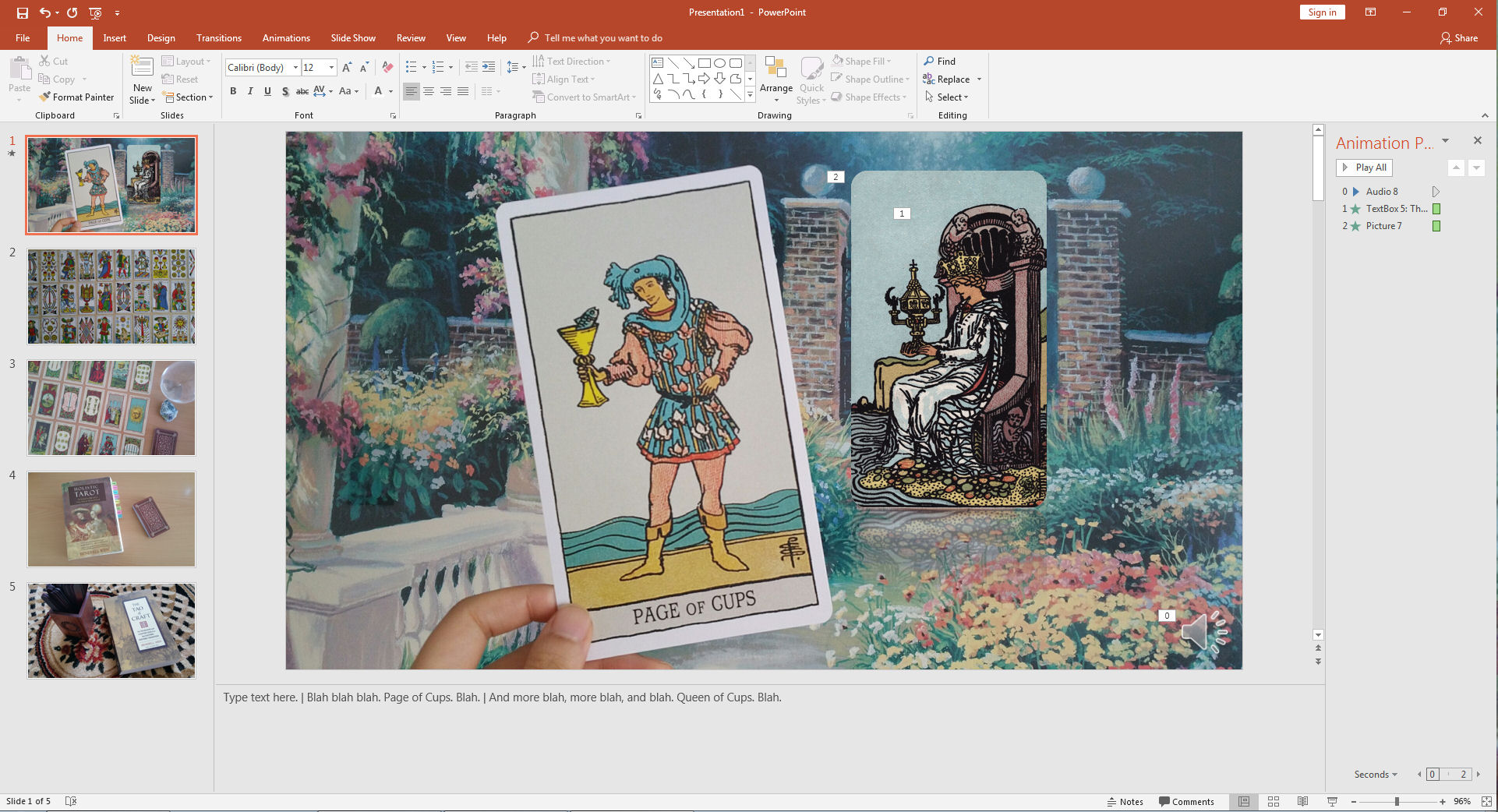Expand the Section dropdown menu
Screen dimensions: 1498x812
[x=189, y=97]
